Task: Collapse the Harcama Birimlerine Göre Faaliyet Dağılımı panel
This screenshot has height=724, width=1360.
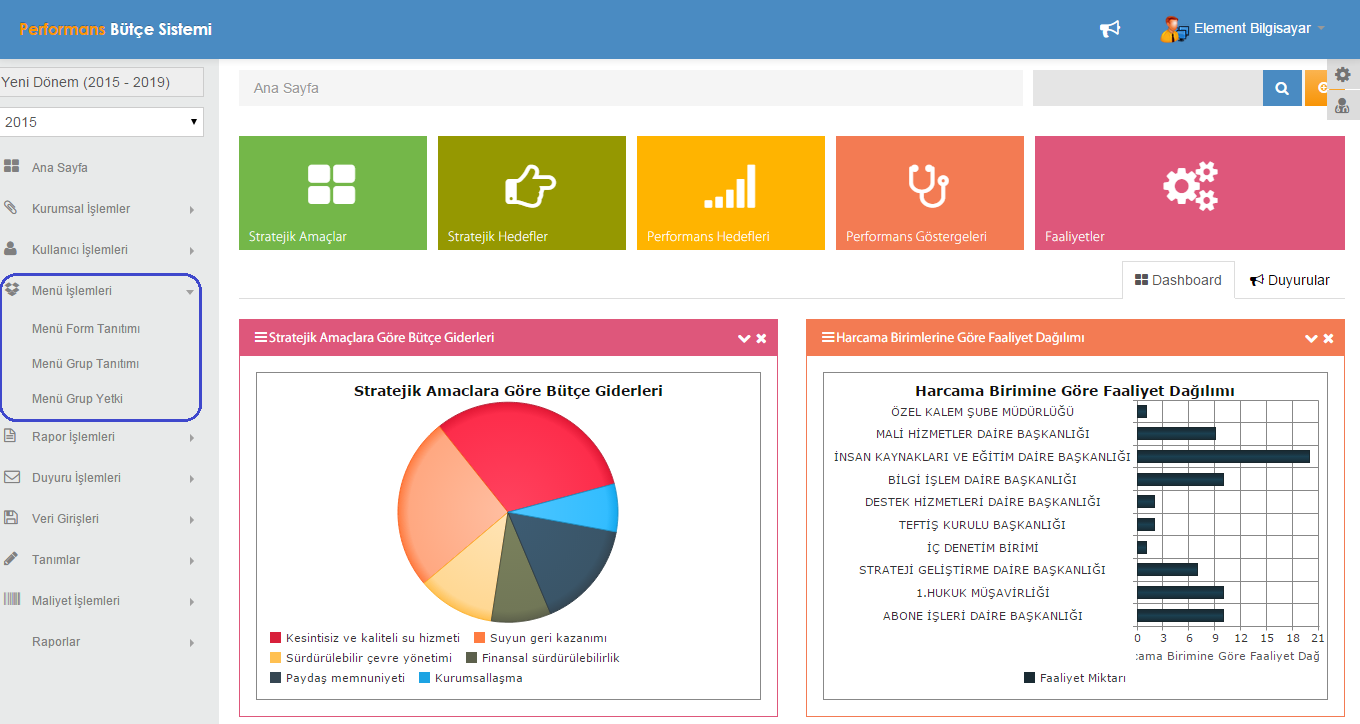Action: click(x=1311, y=339)
